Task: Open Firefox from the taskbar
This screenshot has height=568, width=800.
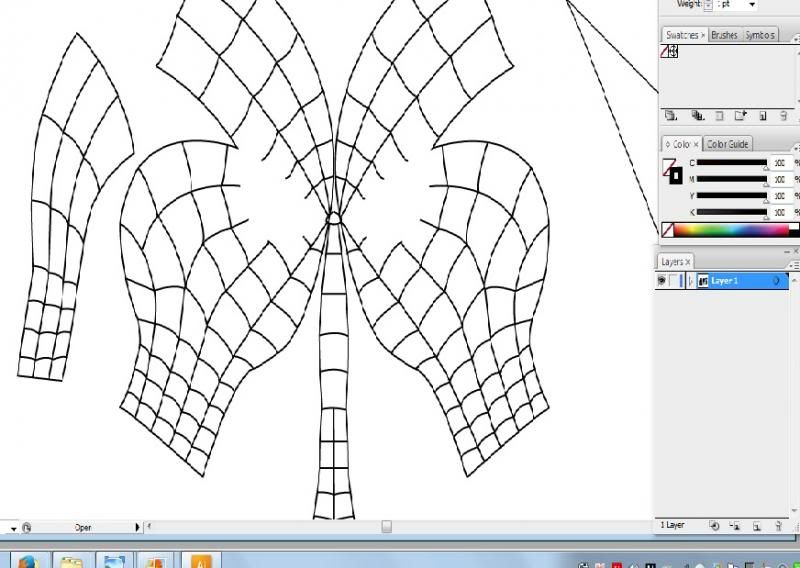Action: pos(28,561)
